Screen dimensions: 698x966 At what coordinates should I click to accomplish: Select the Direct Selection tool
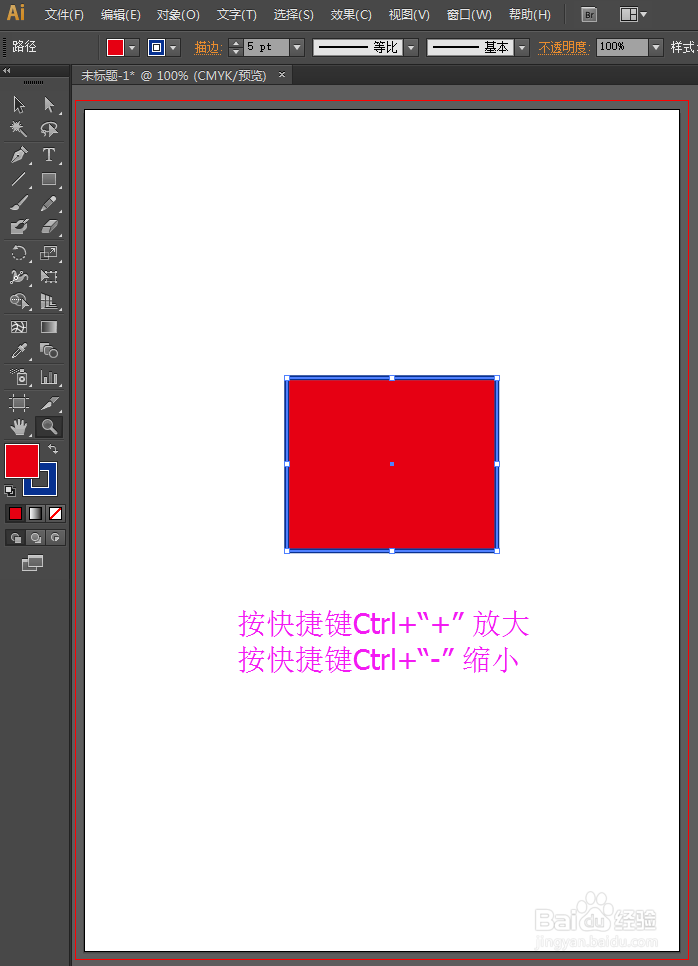click(x=49, y=105)
